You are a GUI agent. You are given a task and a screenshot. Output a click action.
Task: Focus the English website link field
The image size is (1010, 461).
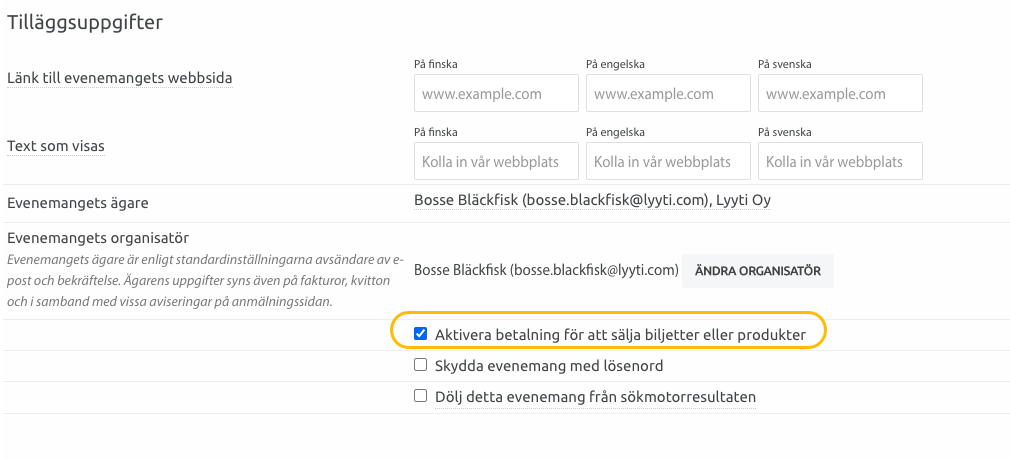click(x=668, y=93)
